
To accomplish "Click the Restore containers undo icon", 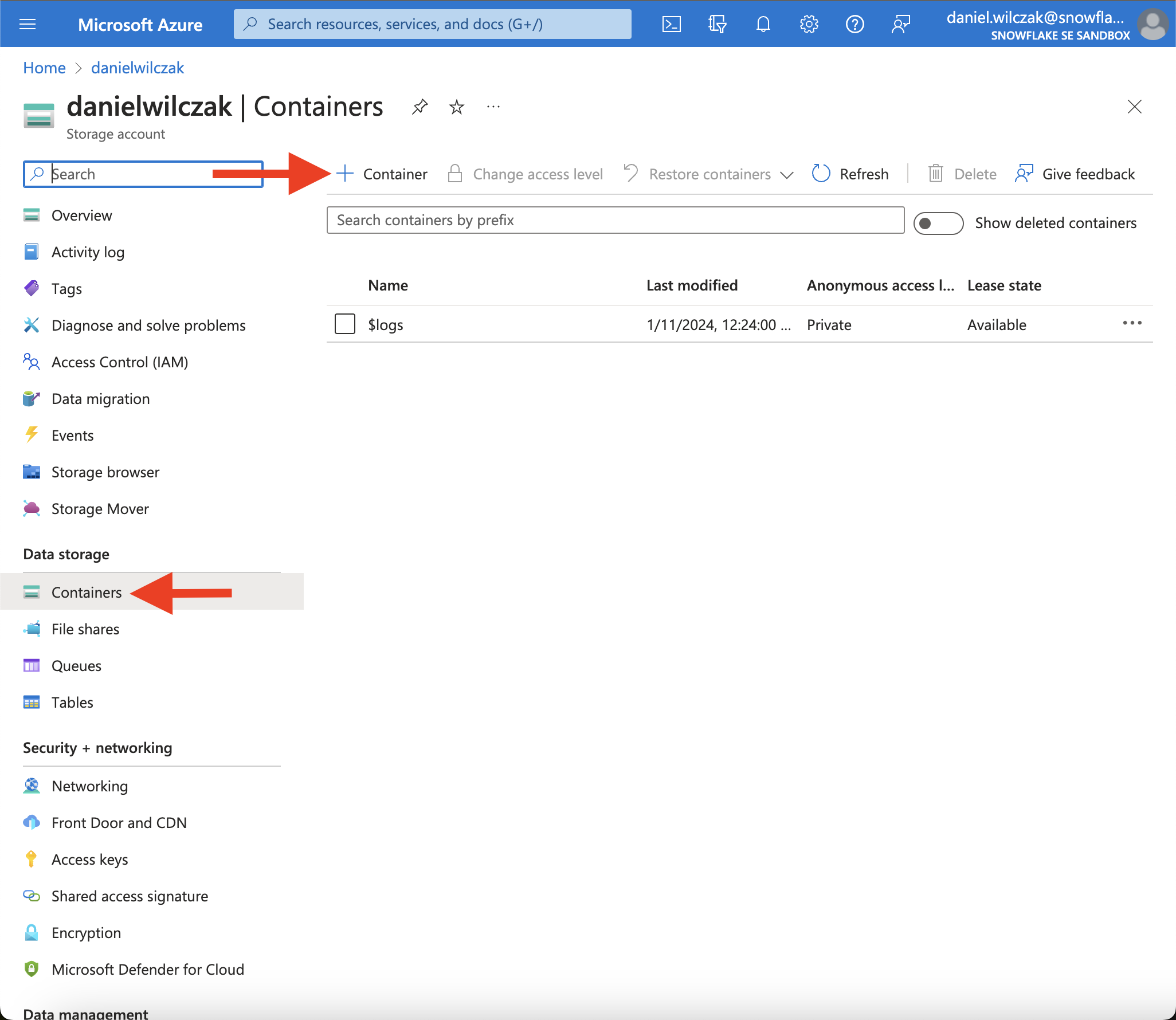I will (x=630, y=174).
